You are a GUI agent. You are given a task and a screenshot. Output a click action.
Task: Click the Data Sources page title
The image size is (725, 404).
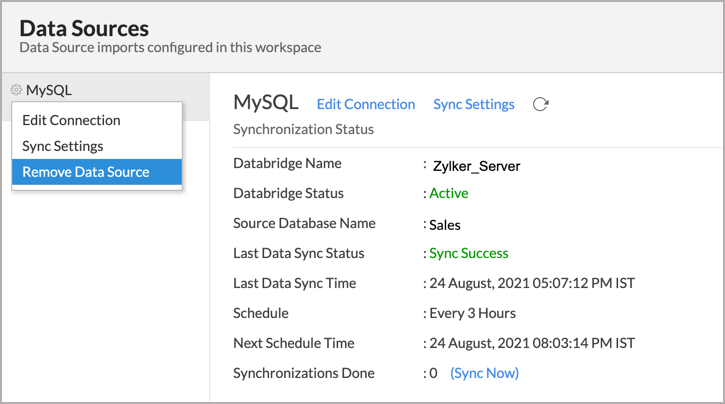coord(84,29)
